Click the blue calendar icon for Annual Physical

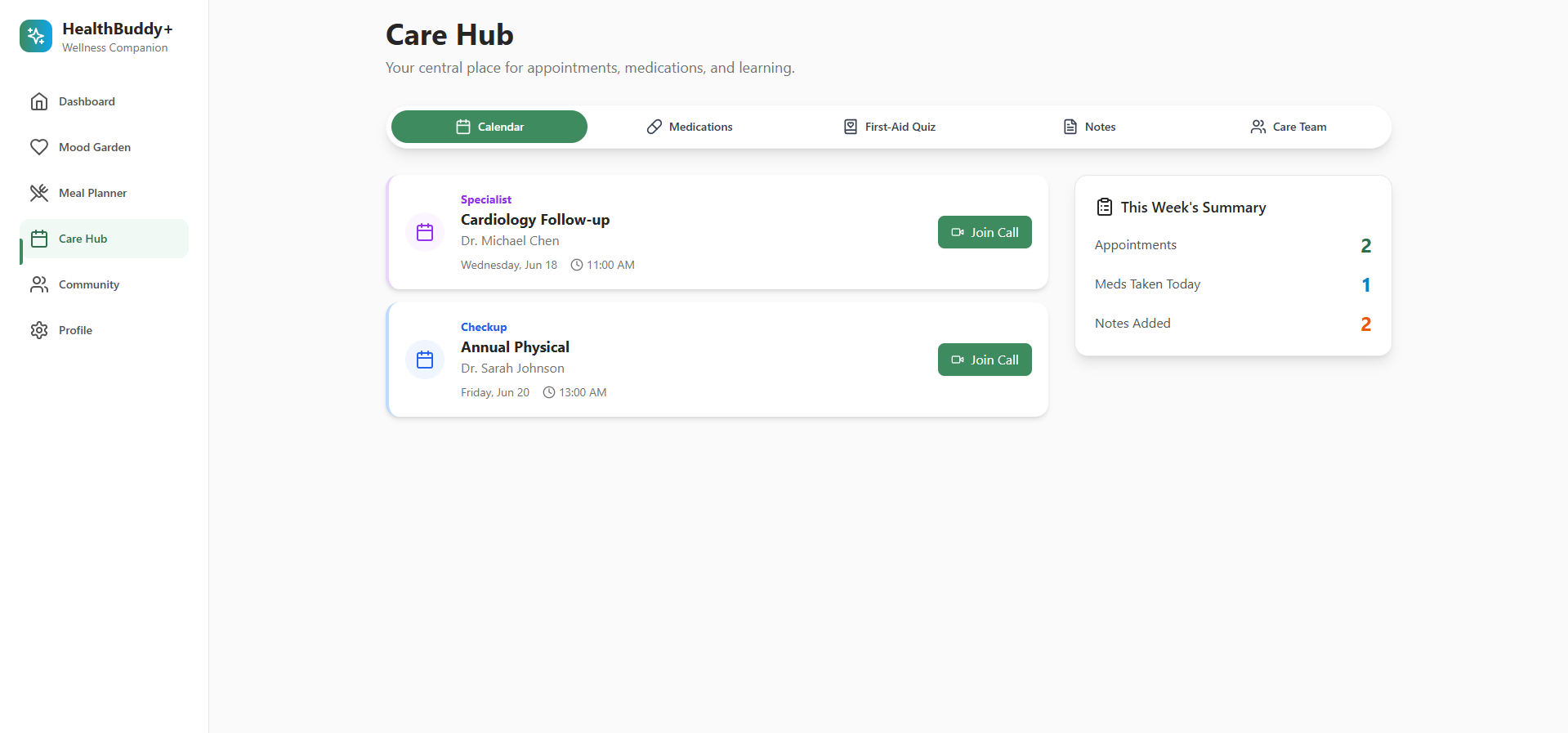(425, 360)
